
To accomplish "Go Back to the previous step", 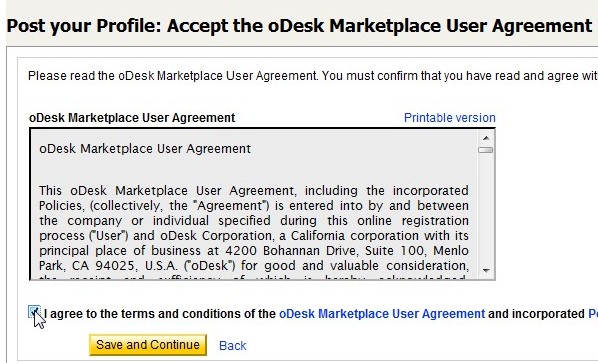I will [x=233, y=345].
